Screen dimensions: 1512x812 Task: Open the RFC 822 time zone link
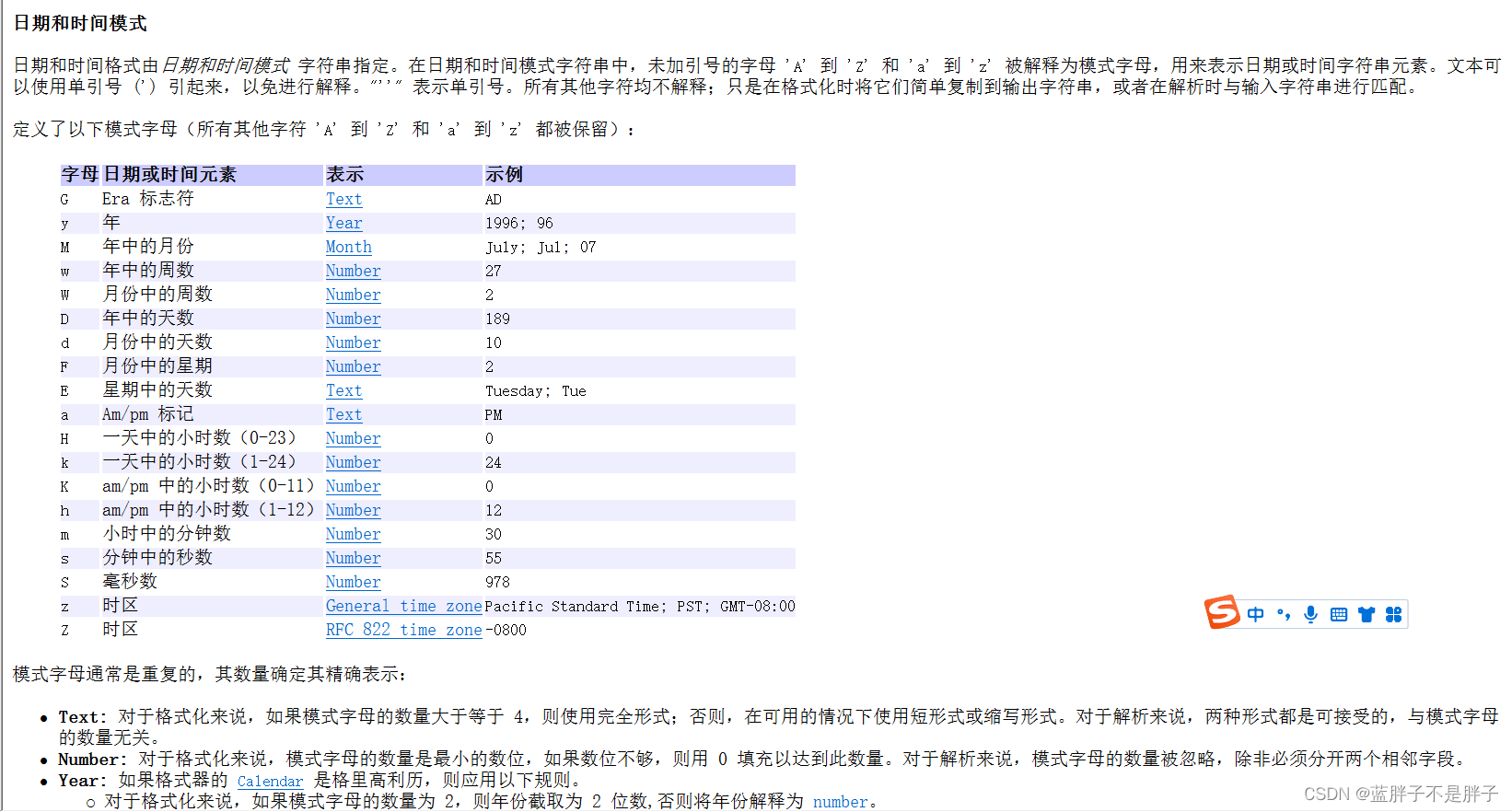[403, 630]
